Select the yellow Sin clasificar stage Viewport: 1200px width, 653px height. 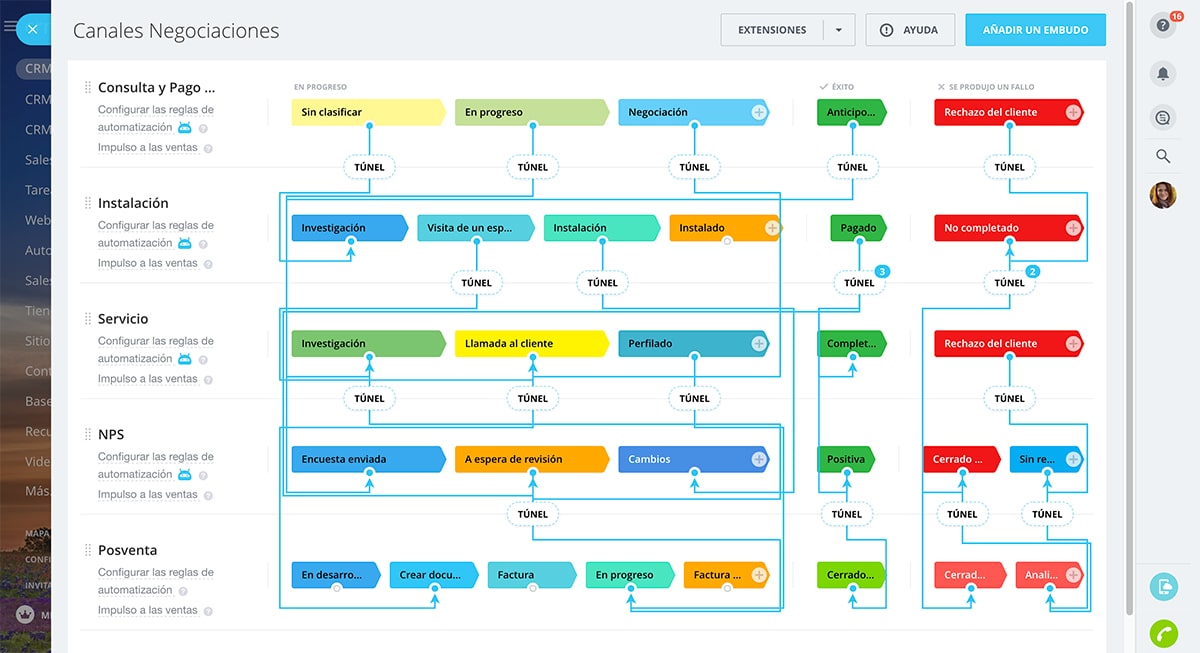[365, 113]
